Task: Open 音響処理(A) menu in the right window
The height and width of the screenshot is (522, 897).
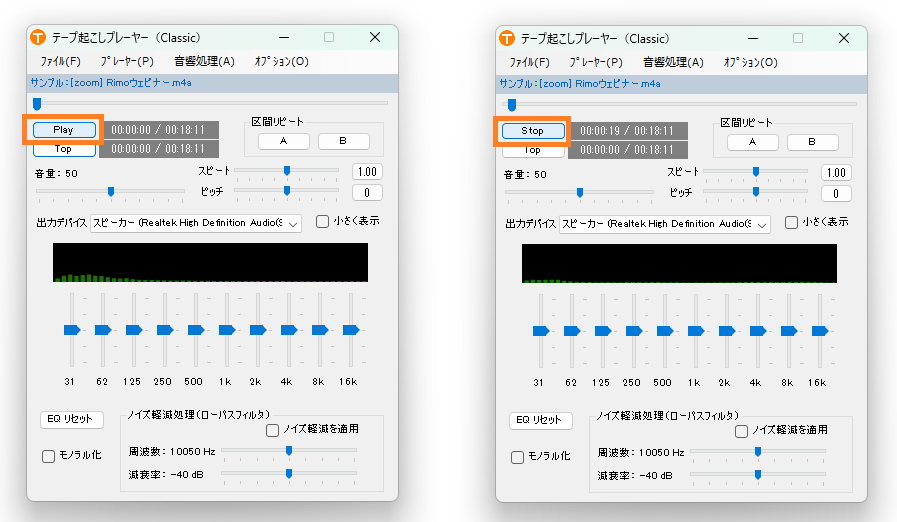Action: pos(673,62)
